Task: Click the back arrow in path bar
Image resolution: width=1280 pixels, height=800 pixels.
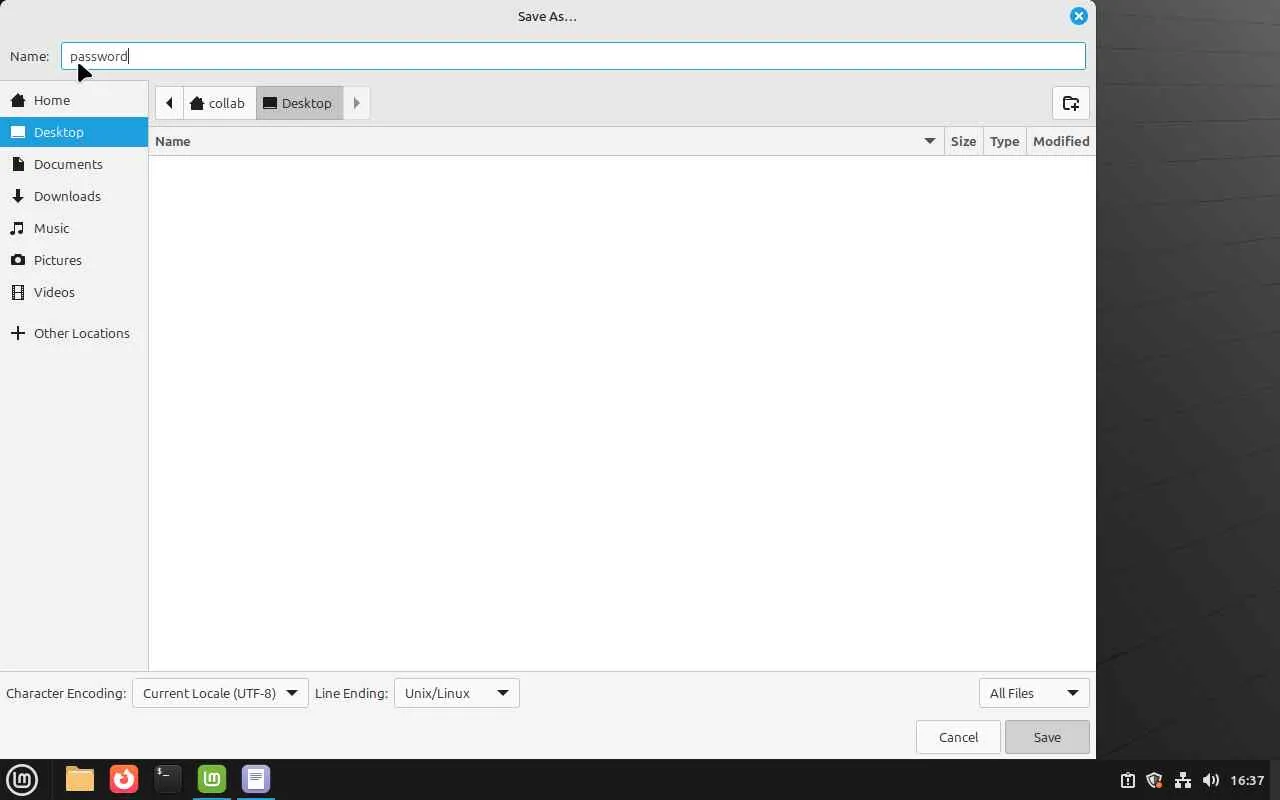Action: (x=169, y=103)
